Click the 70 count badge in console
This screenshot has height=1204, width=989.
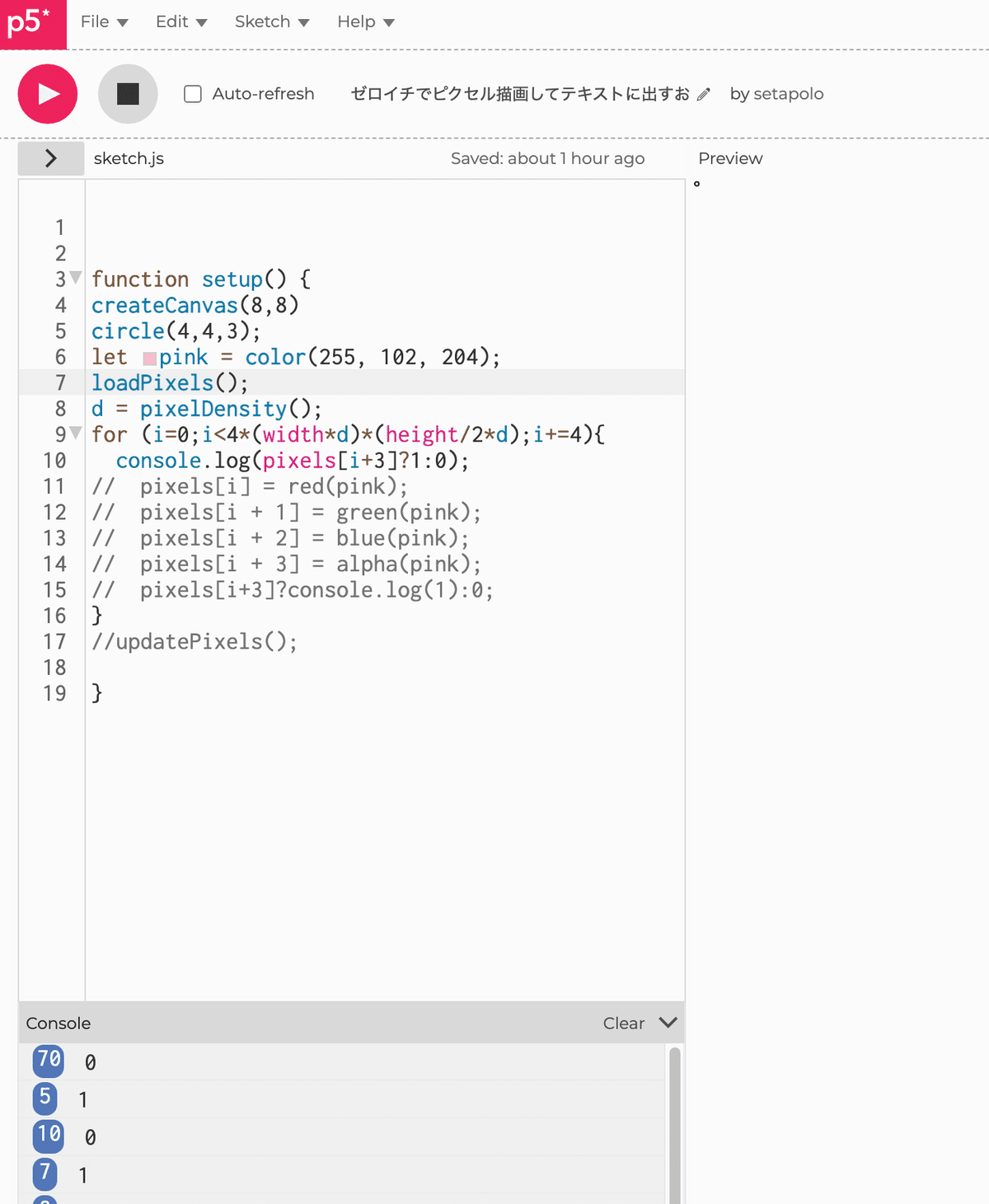coord(49,1061)
